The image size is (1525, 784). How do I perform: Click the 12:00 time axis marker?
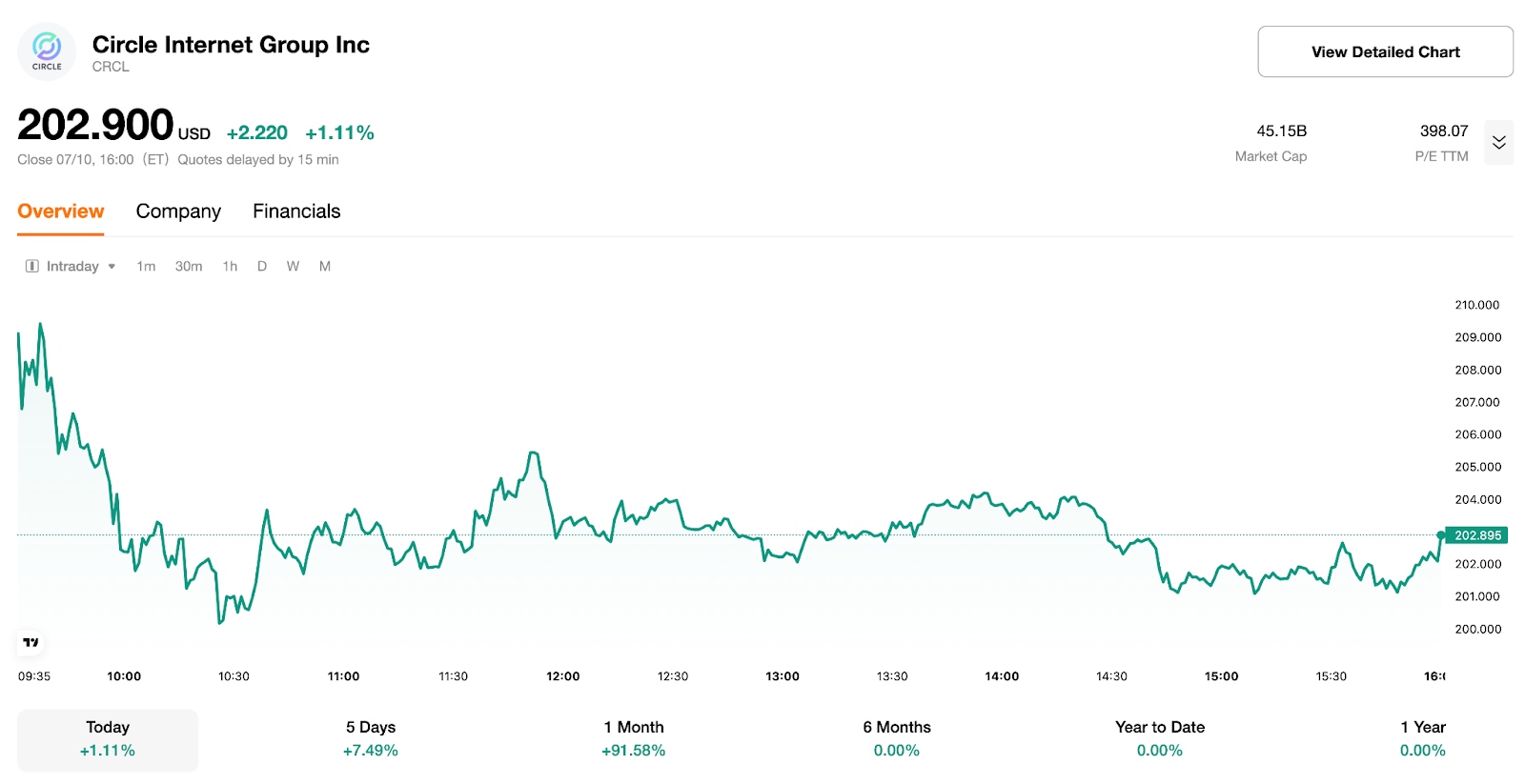562,676
